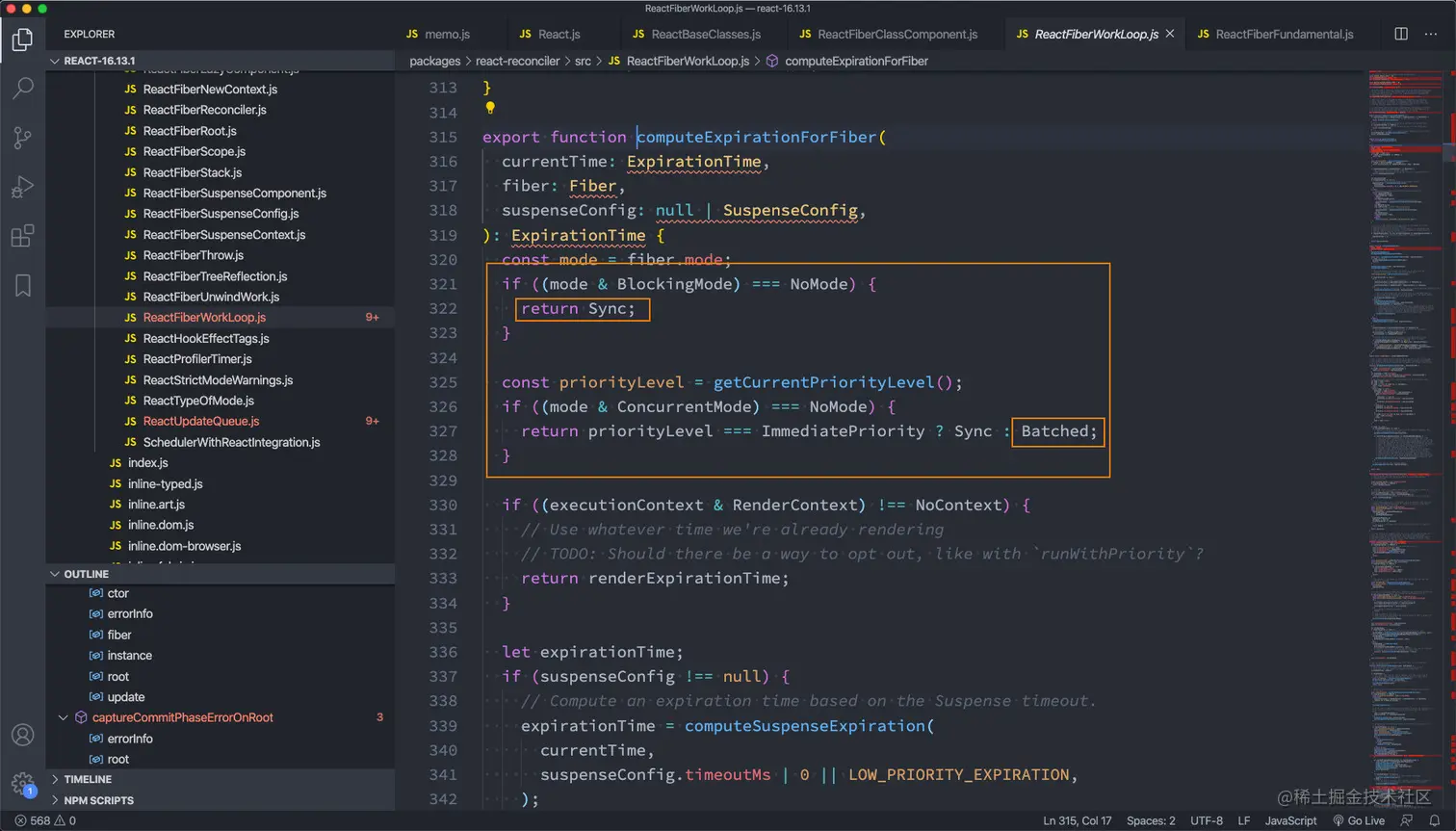Expand the NPM SCRIPTS section

pyautogui.click(x=220, y=800)
